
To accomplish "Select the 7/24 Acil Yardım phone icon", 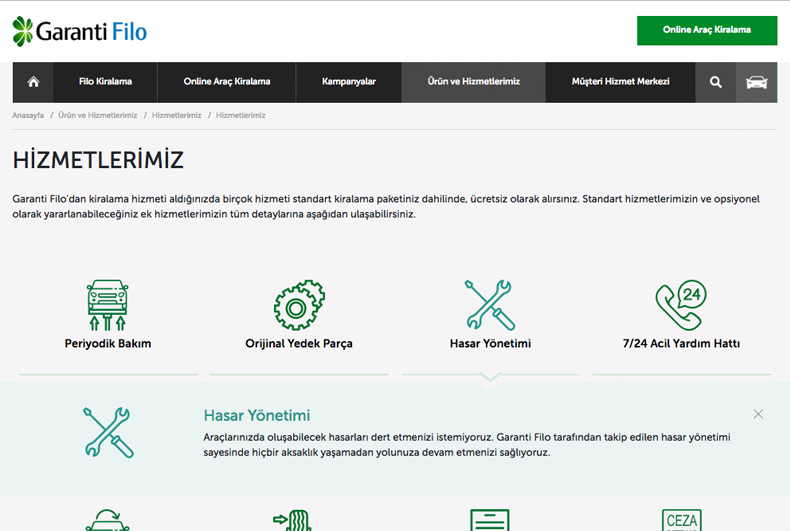I will [681, 305].
